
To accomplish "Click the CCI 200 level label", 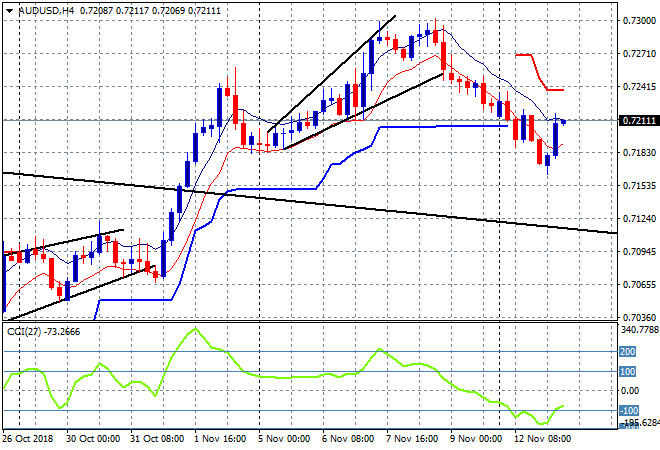I will 627,352.
